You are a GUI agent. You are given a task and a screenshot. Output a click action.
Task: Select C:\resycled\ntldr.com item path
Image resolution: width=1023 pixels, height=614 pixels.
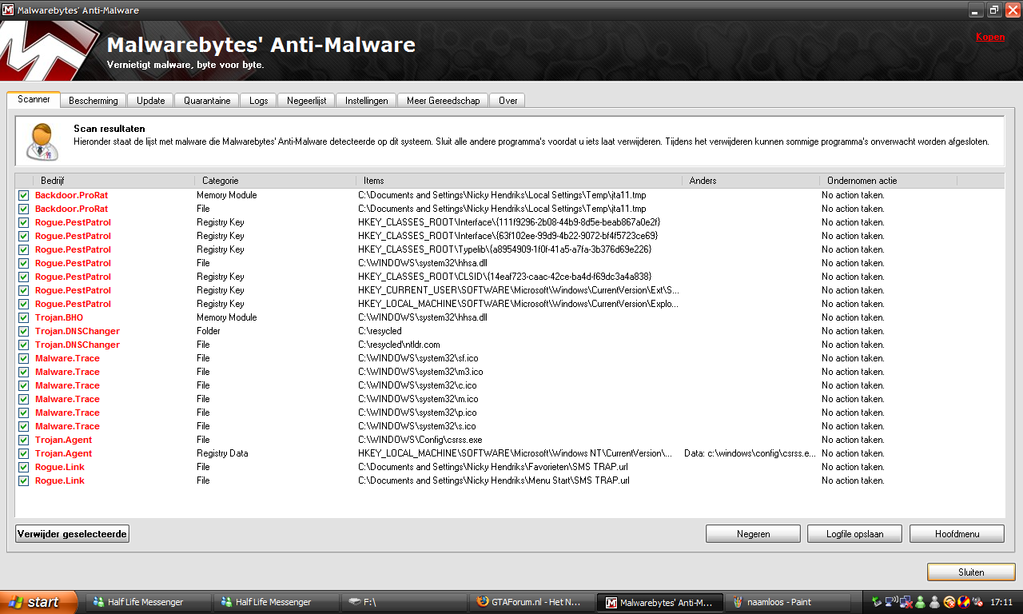(x=399, y=345)
